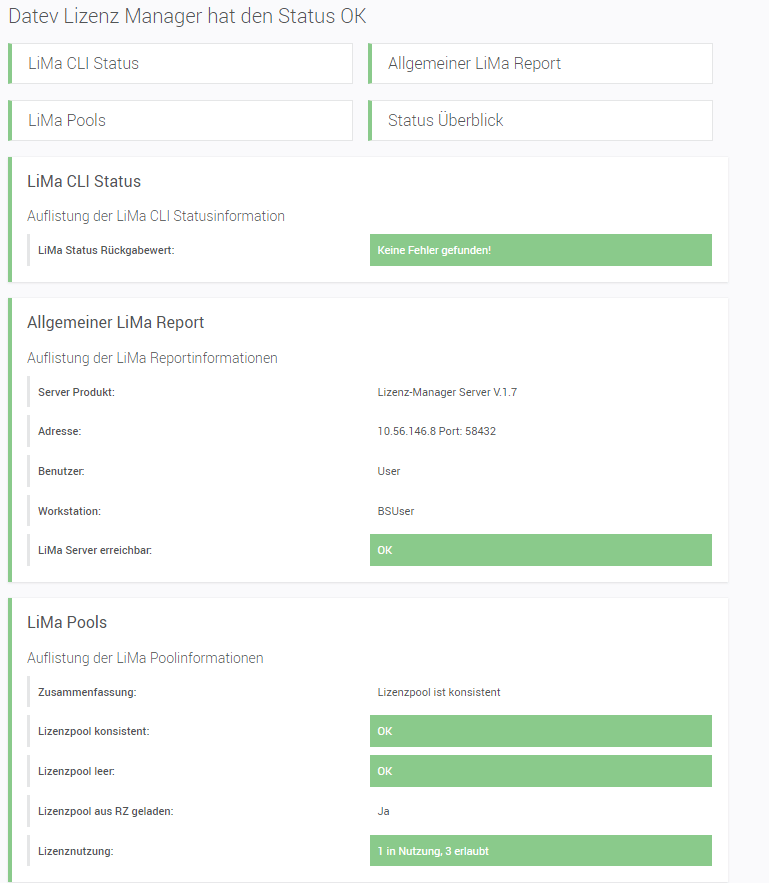Click the 'Lizenzpool ist konsistent' summary text
769x883 pixels.
tap(439, 692)
